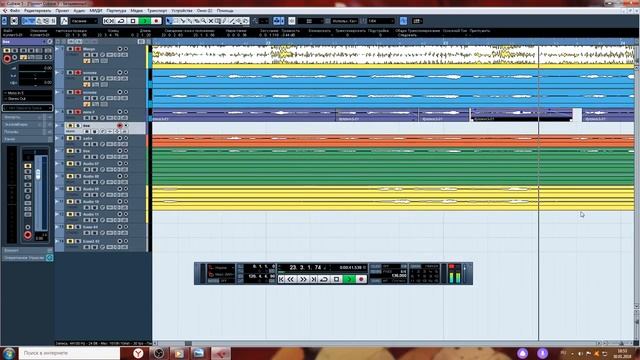Click Stop in floating transport panel
640x360 pixels.
tap(336, 279)
